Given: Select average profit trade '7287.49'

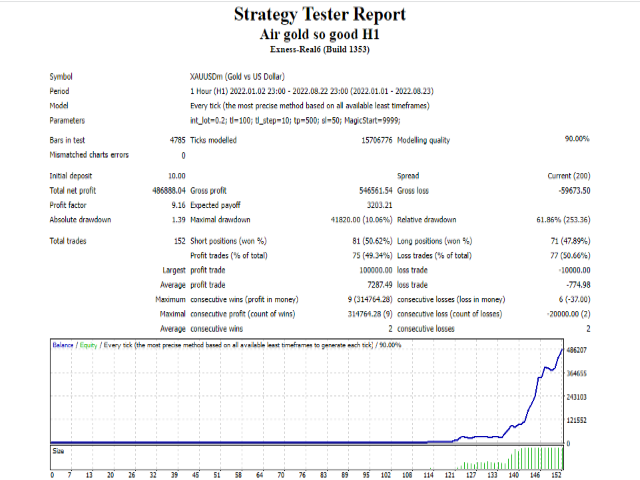Looking at the screenshot, I should point(380,285).
